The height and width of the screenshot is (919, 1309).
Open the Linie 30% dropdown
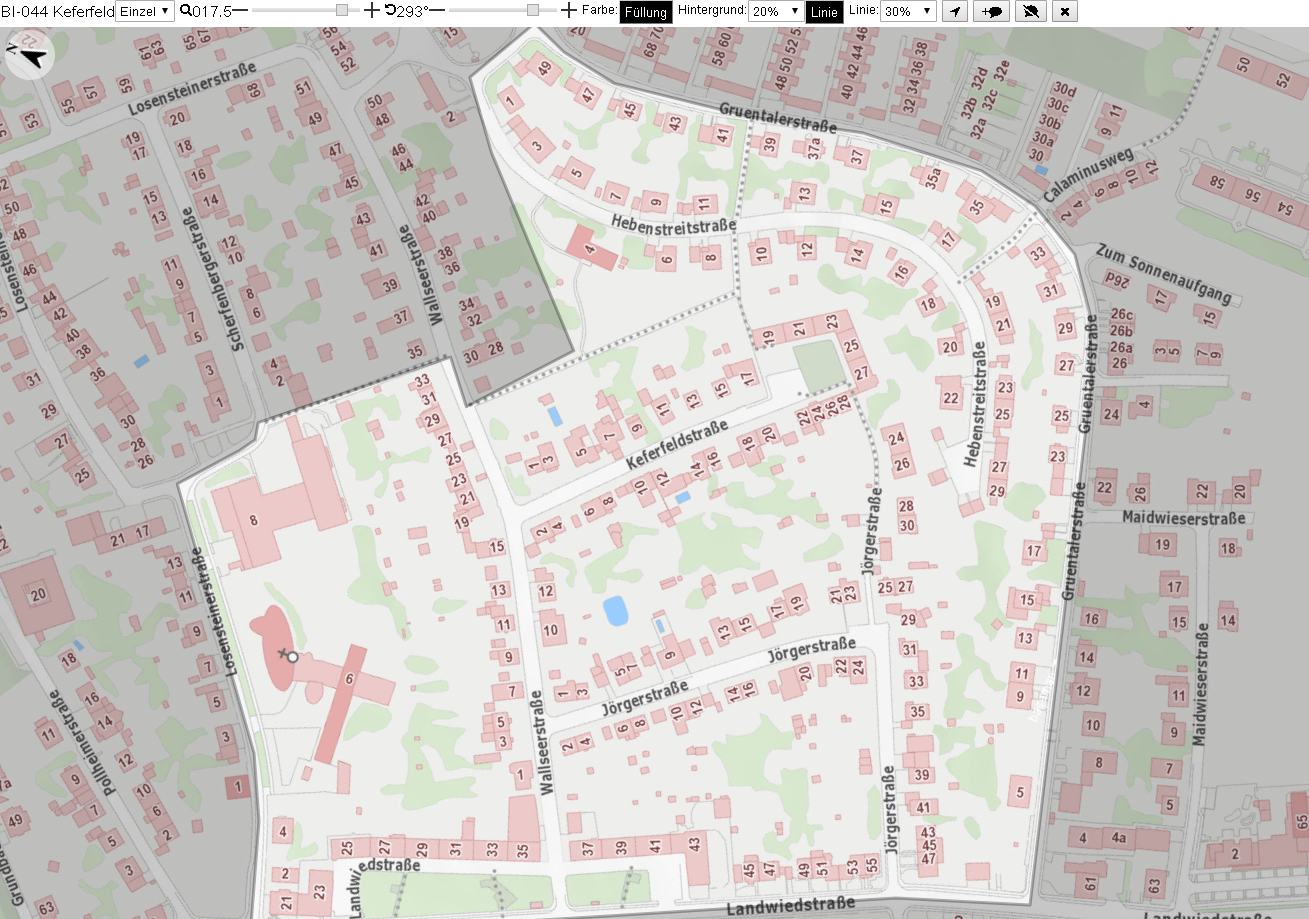pos(908,12)
